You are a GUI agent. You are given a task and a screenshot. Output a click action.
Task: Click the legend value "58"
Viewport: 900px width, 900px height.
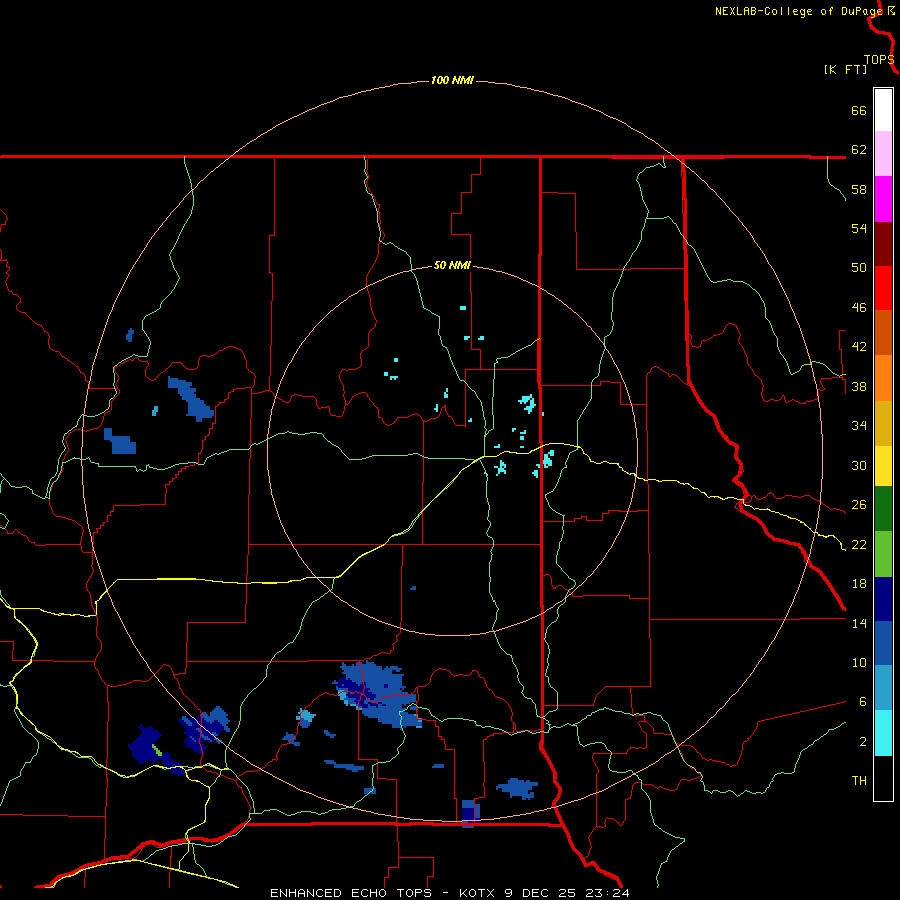point(859,189)
